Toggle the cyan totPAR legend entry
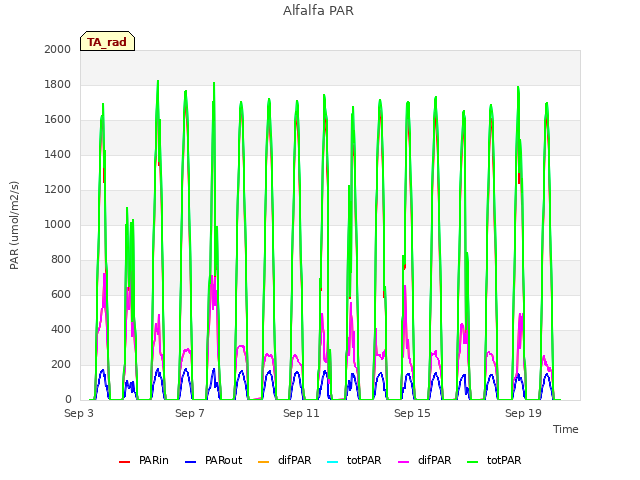The height and width of the screenshot is (480, 640). click(354, 460)
